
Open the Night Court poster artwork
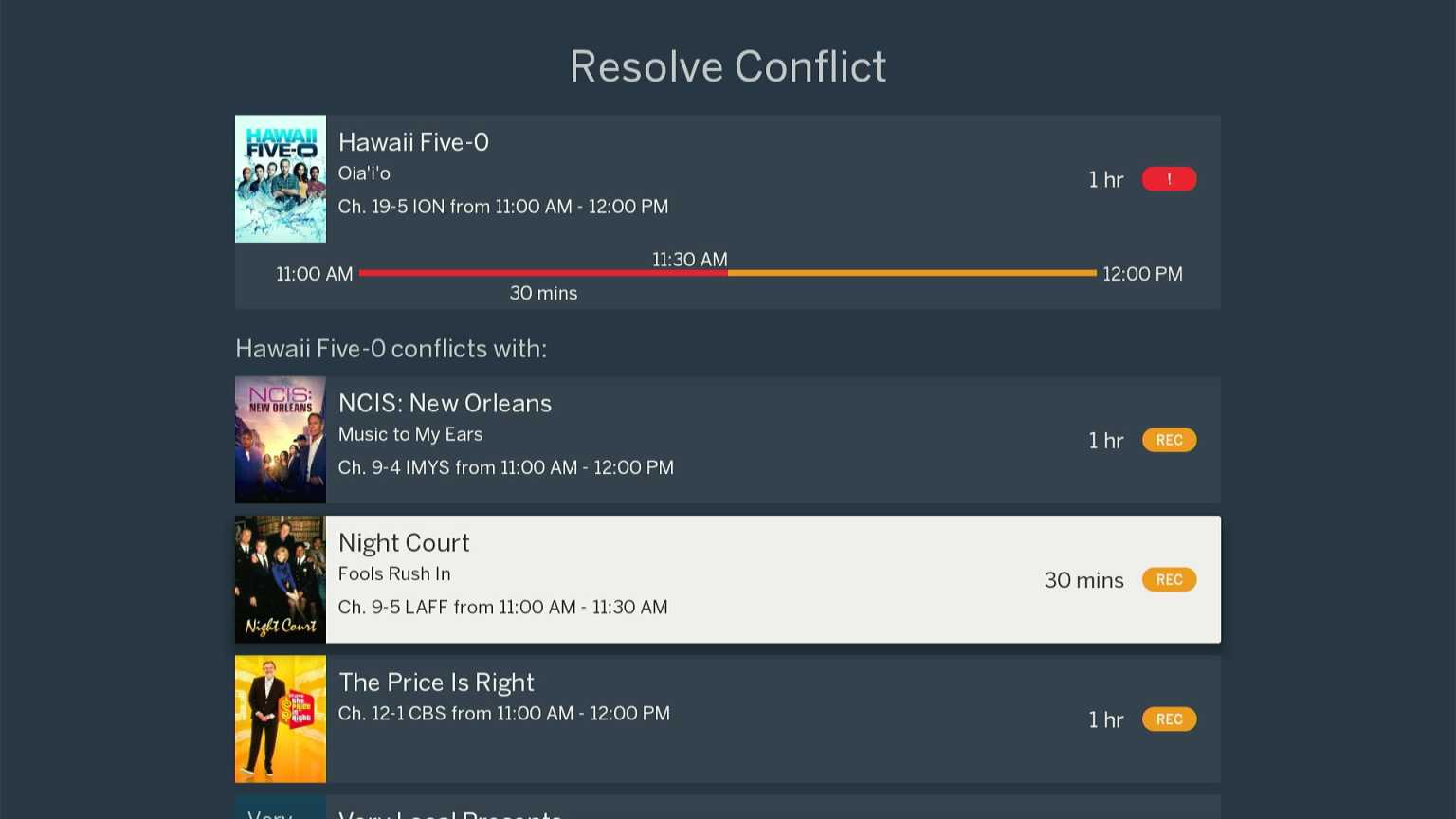280,578
